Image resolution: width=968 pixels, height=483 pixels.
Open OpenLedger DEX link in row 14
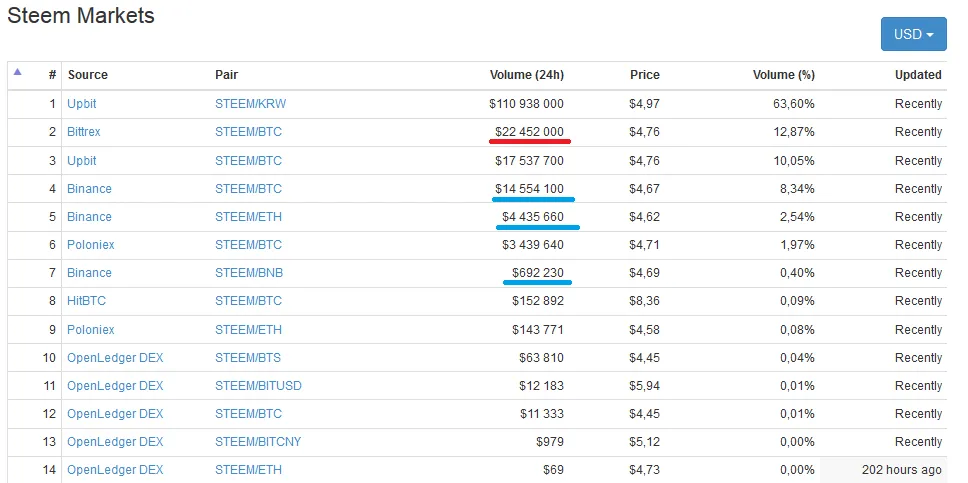pos(115,471)
